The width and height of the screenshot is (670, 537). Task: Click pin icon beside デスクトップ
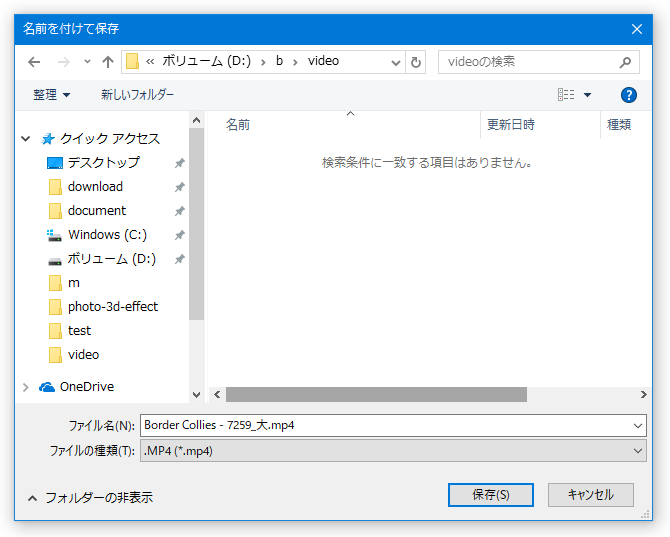[x=179, y=163]
